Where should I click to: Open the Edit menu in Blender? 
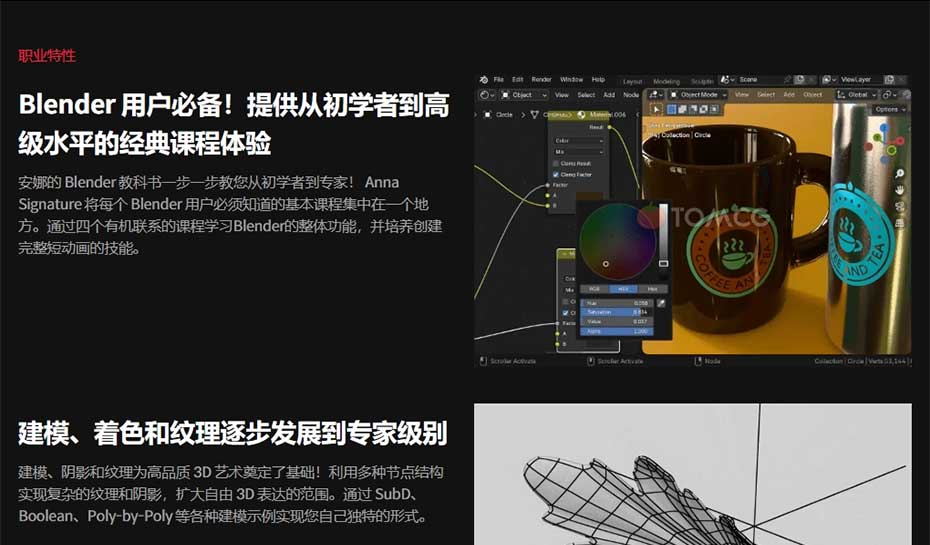click(518, 79)
